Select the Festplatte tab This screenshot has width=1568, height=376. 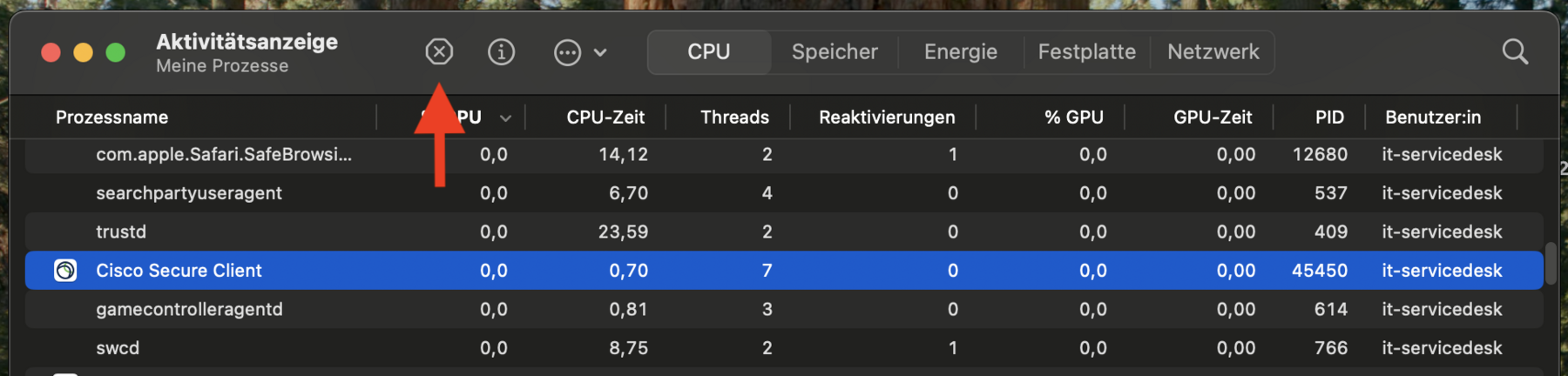1086,52
